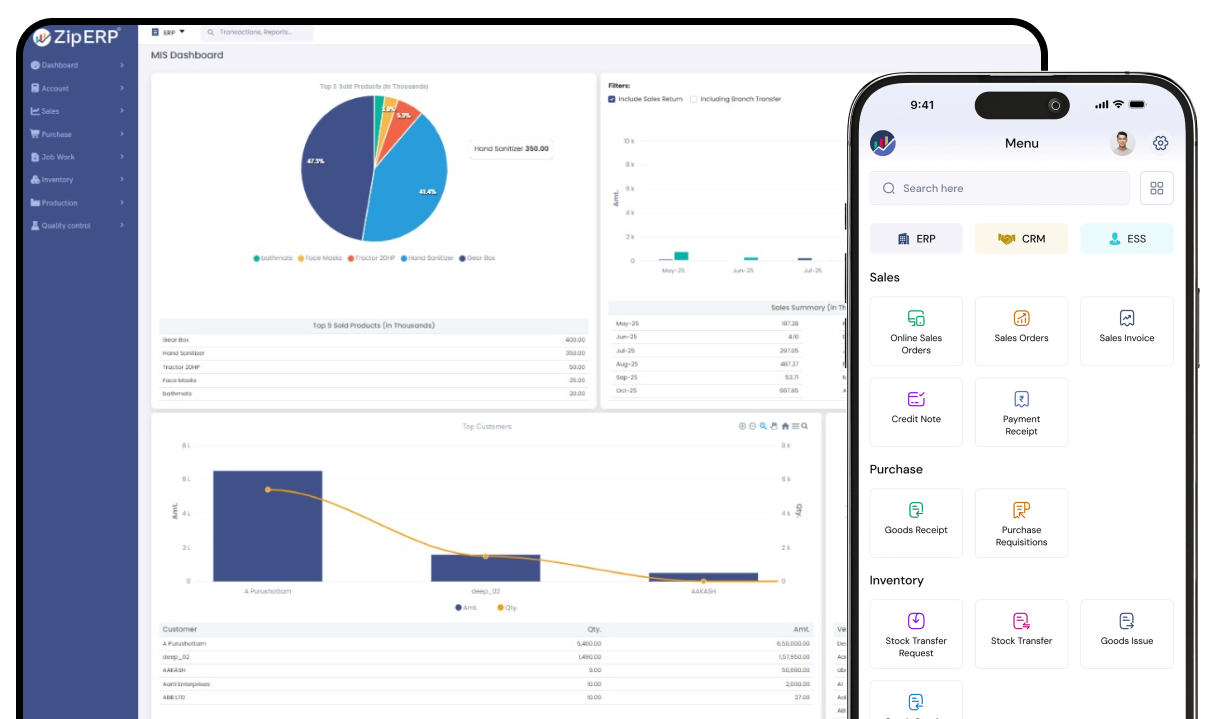
Task: Toggle Qty. series legend in Top Customers
Action: pyautogui.click(x=508, y=607)
